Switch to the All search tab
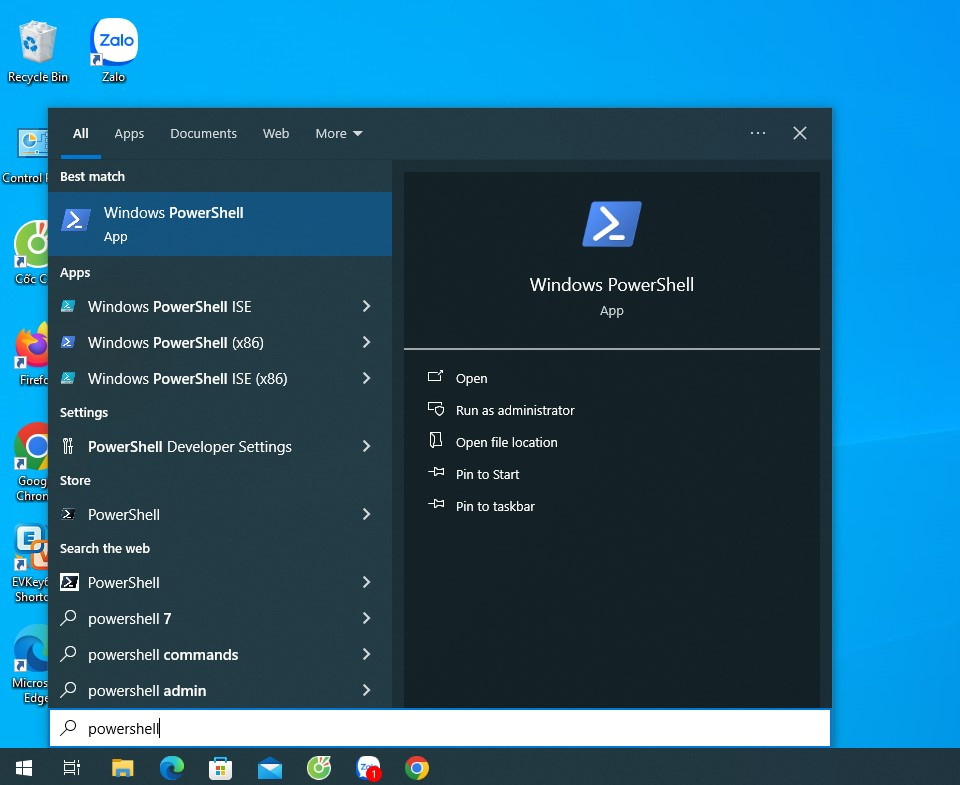The width and height of the screenshot is (960, 785). [x=81, y=133]
